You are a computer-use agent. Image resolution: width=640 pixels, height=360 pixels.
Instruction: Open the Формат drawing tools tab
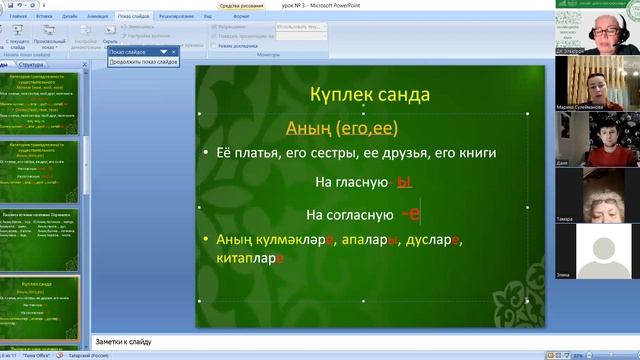coord(241,16)
